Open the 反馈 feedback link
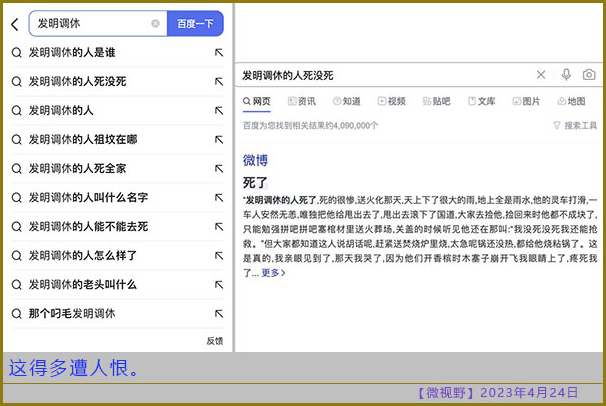The height and width of the screenshot is (406, 606). tap(214, 340)
